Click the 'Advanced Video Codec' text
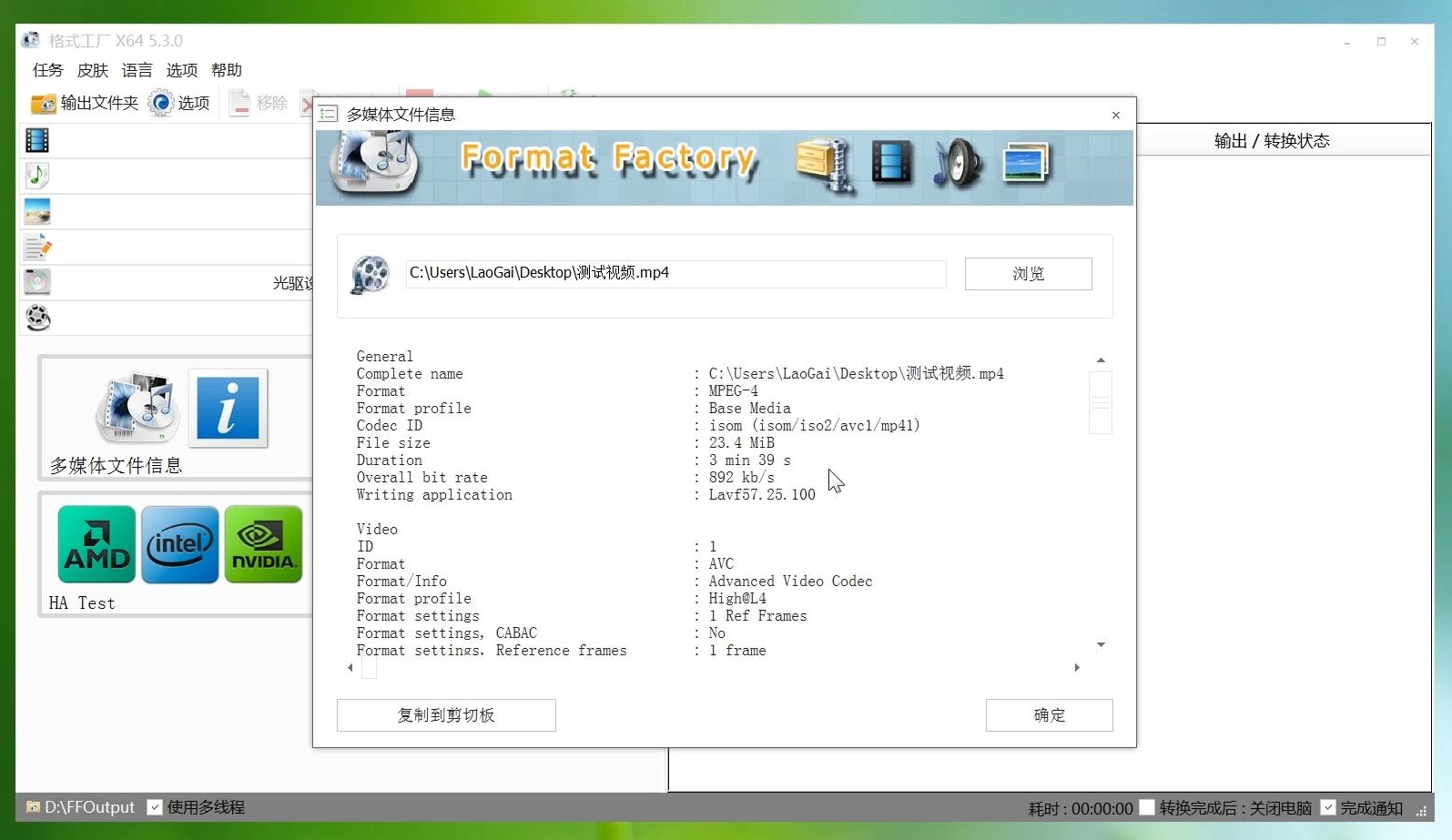The image size is (1452, 840). (x=790, y=582)
